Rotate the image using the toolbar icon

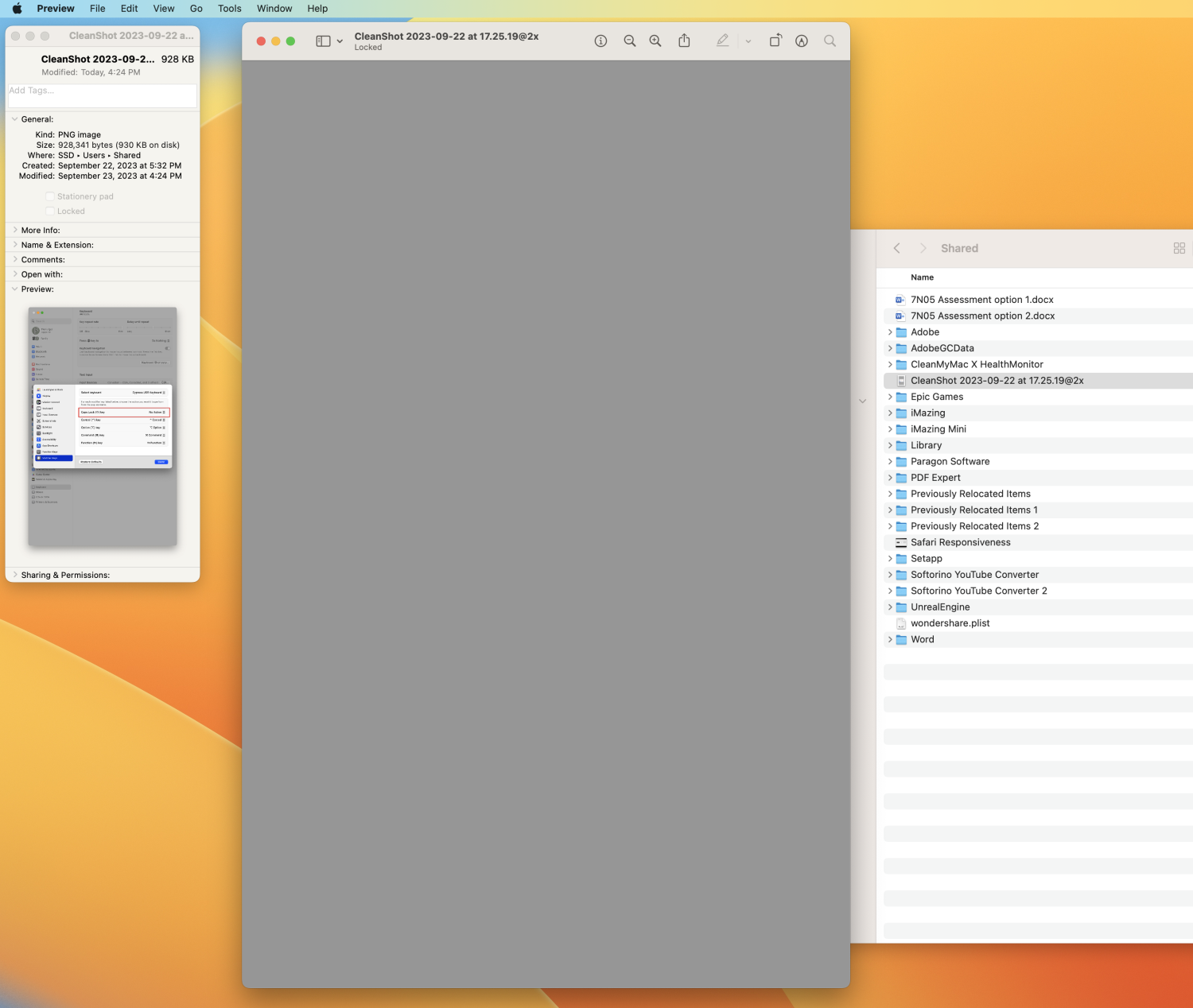[775, 41]
